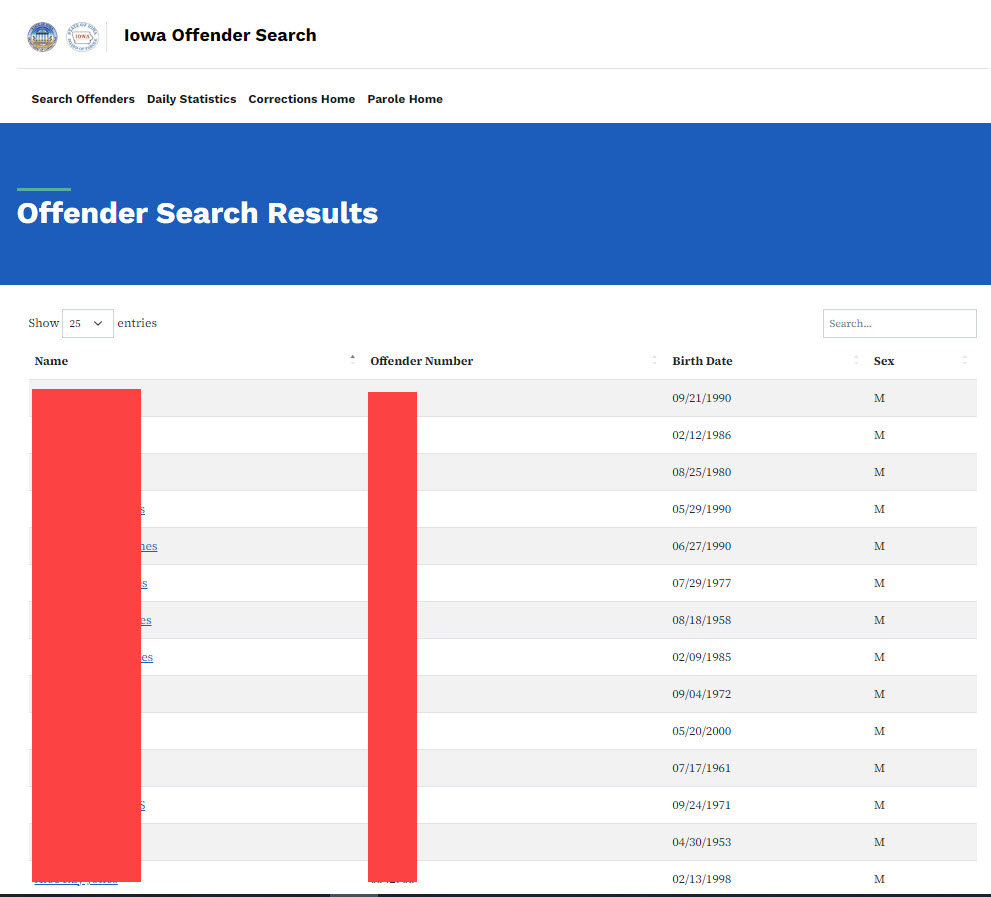The image size is (991, 897).
Task: Click the State of Iowa logo
Action: coord(82,36)
